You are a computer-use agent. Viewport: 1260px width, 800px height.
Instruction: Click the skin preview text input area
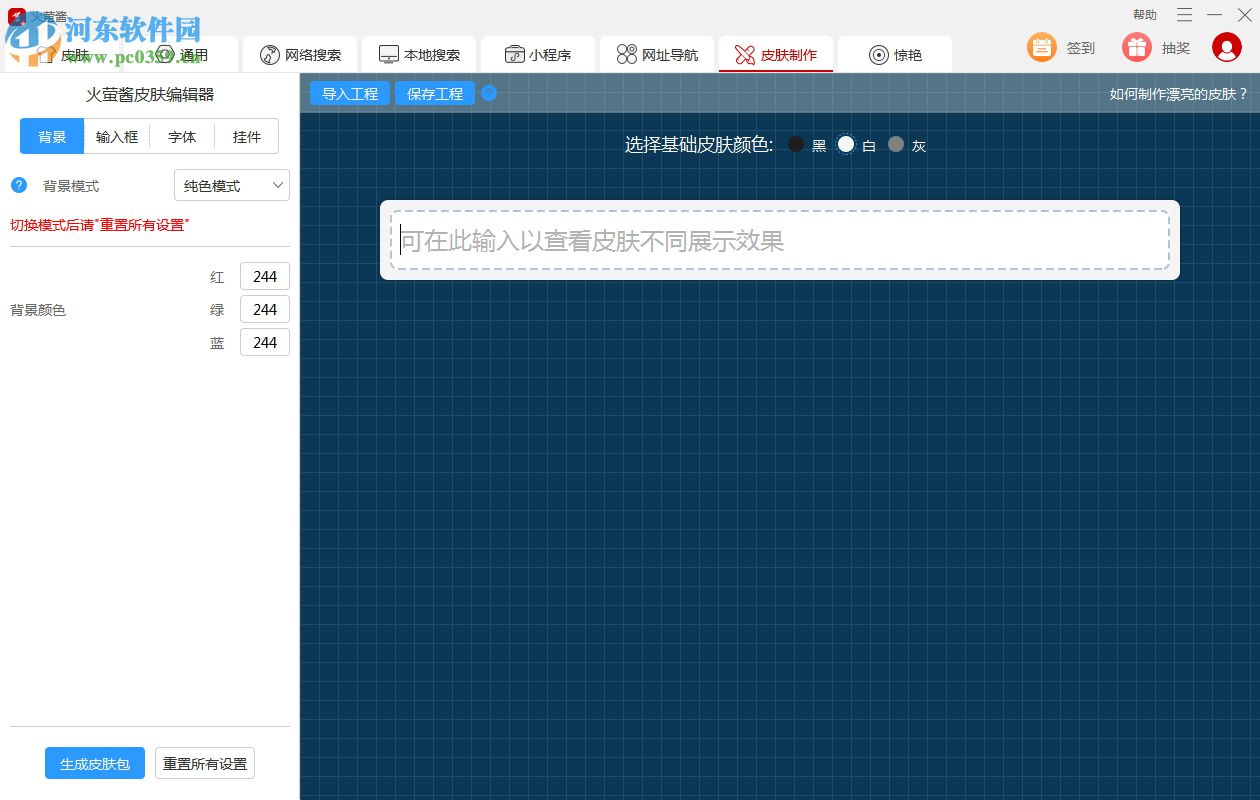point(780,240)
